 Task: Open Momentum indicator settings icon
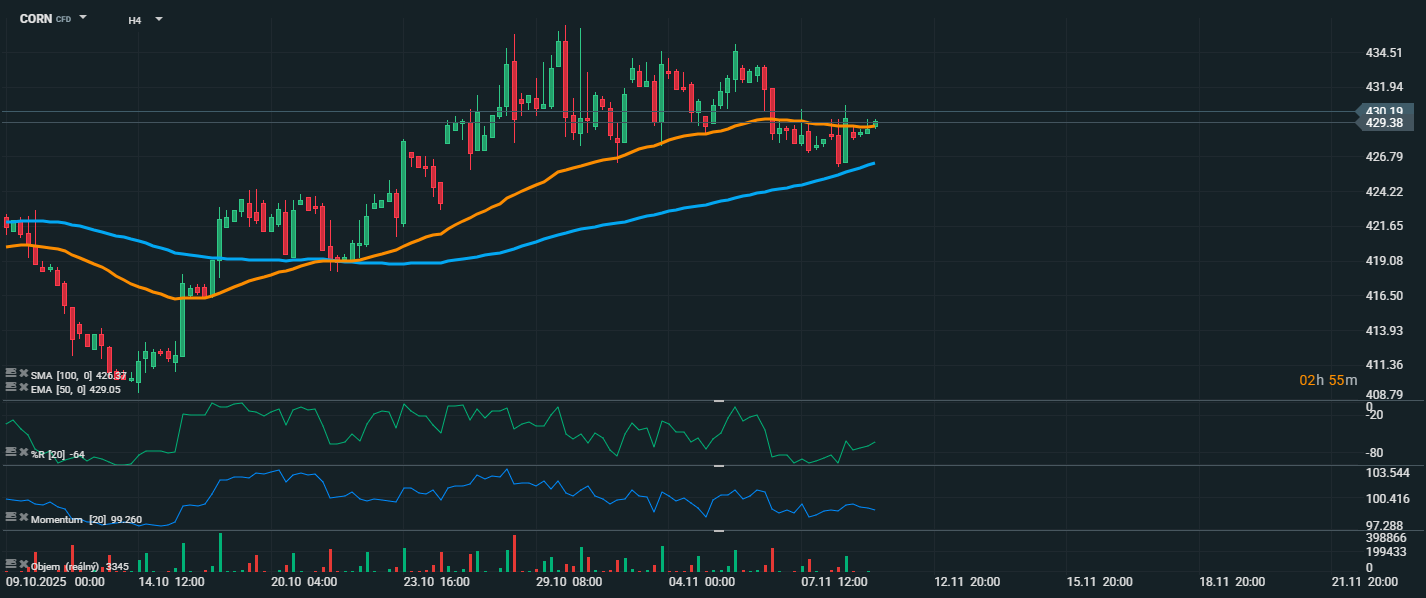click(x=11, y=517)
